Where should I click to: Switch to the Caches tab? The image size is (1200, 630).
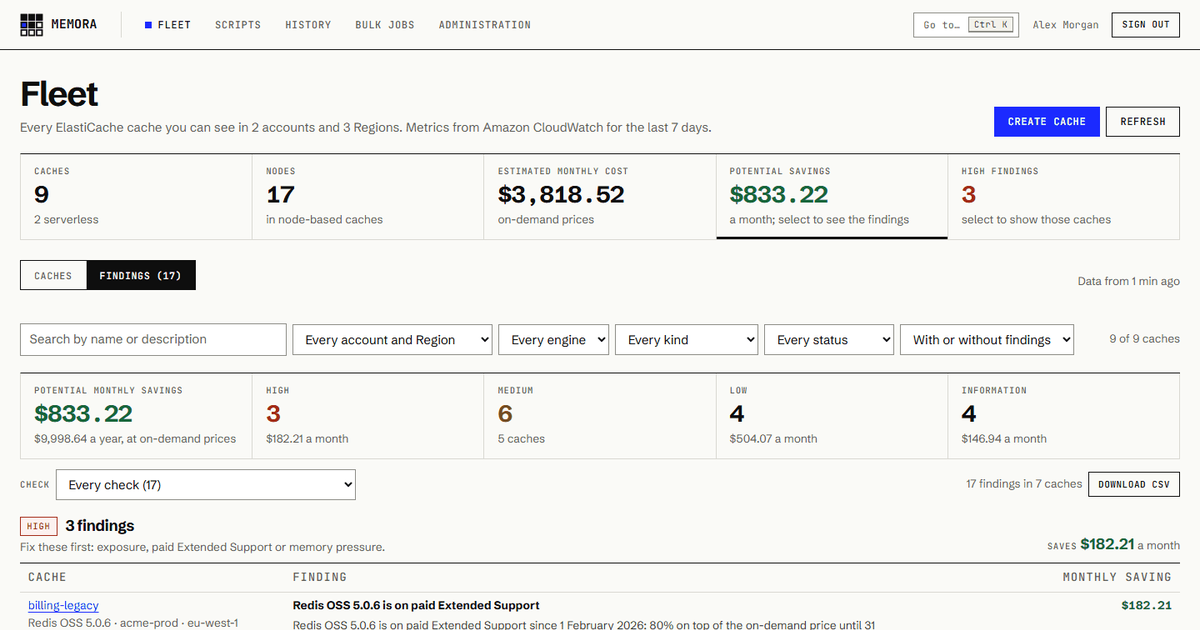(53, 276)
